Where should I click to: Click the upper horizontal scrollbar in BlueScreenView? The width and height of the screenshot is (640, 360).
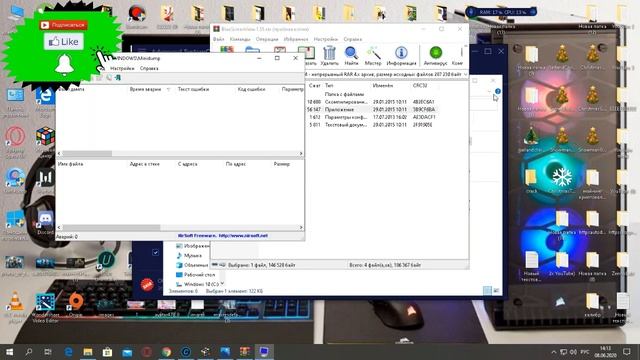coord(87,153)
